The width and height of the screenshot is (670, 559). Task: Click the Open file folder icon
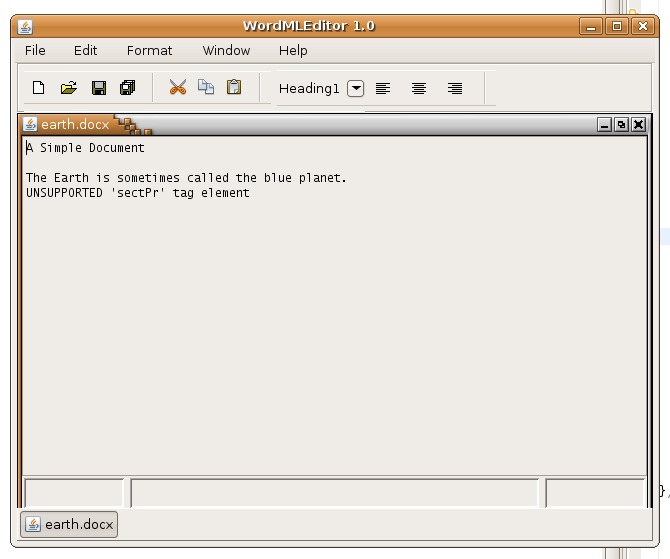point(68,88)
